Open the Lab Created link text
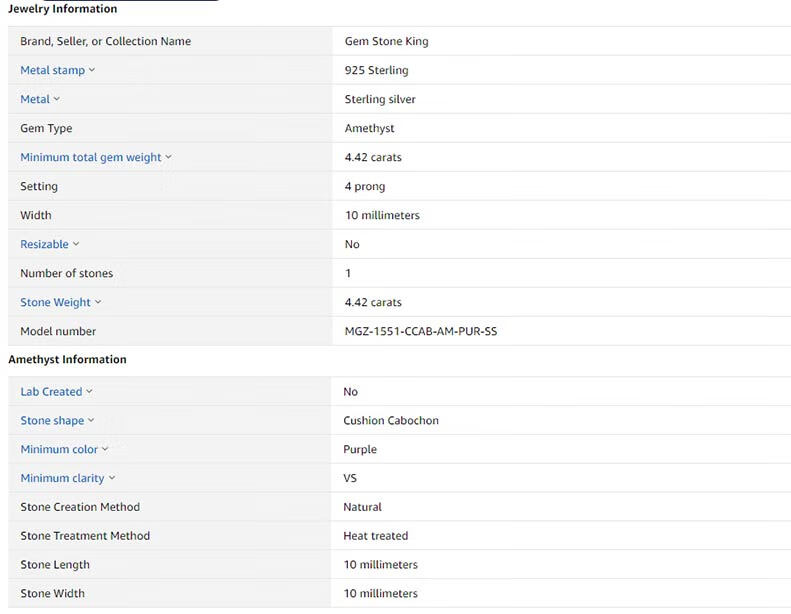The width and height of the screenshot is (791, 614). (x=51, y=392)
